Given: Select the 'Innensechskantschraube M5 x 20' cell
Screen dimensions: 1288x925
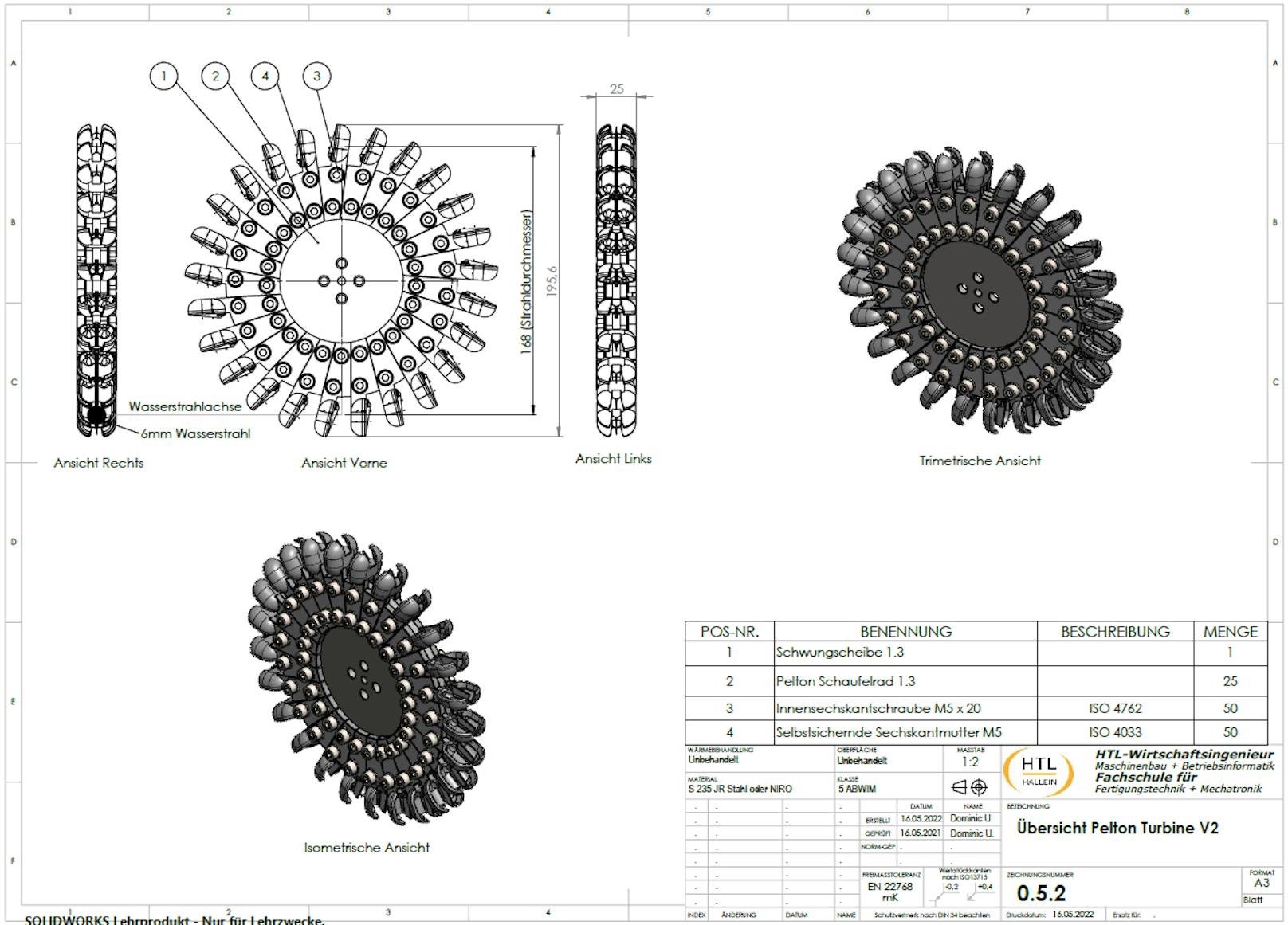Looking at the screenshot, I should click(x=905, y=708).
